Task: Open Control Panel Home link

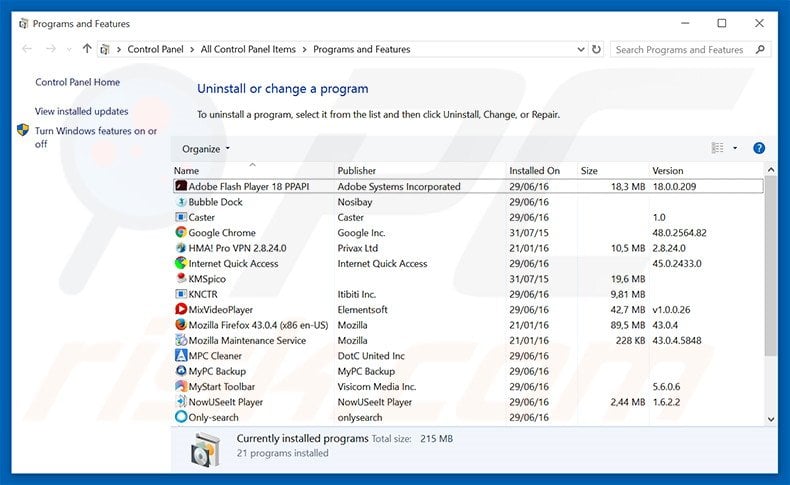Action: point(77,83)
